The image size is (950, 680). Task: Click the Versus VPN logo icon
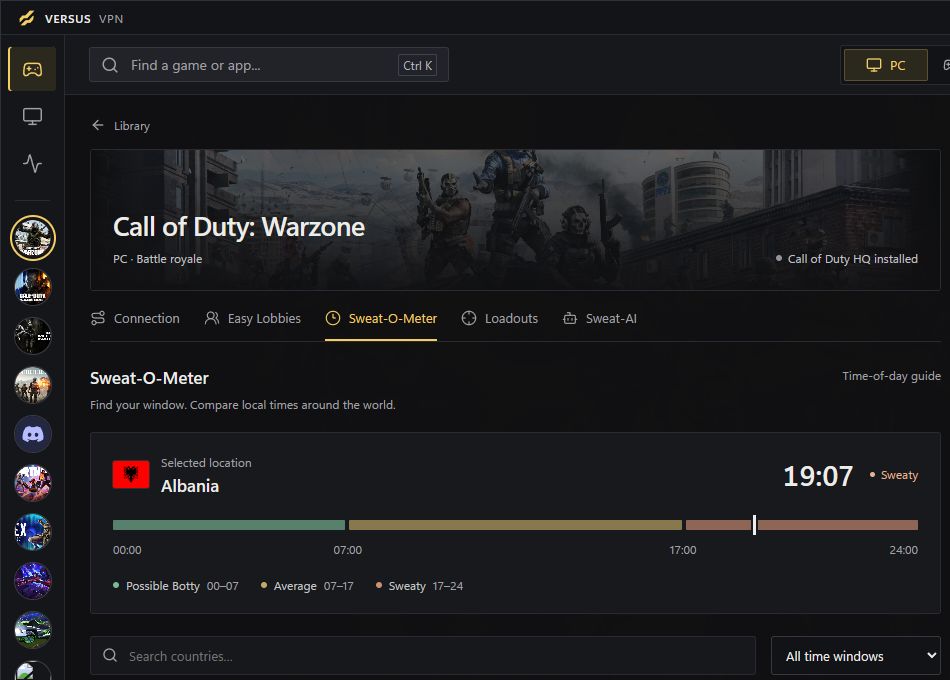point(27,18)
